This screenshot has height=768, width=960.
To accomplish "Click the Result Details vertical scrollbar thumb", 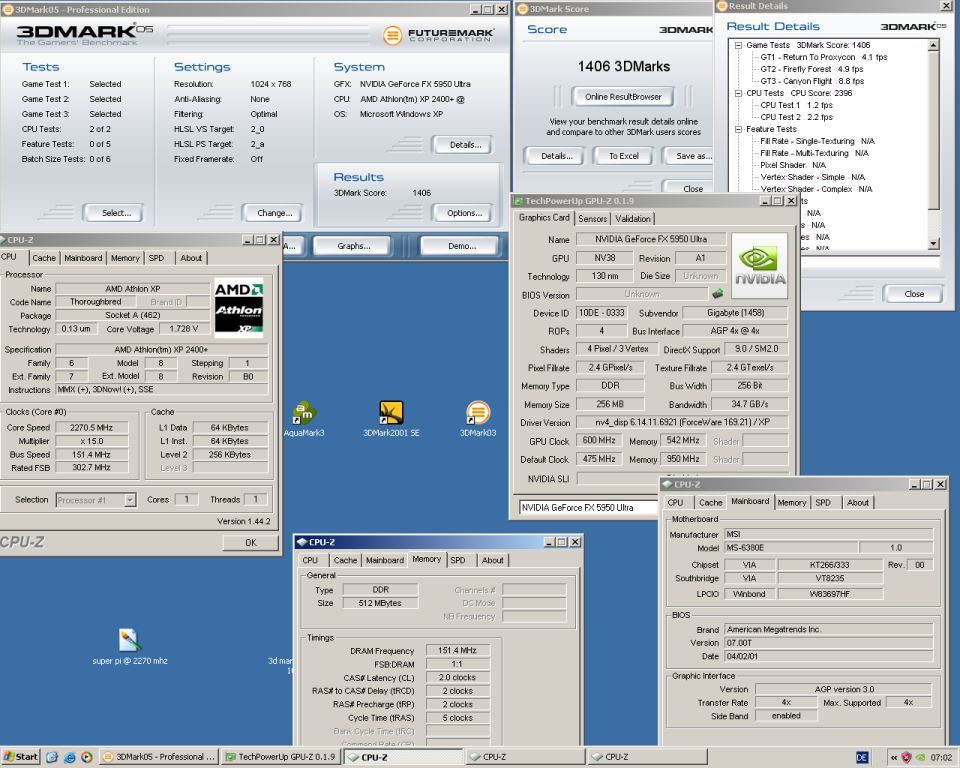I will (934, 130).
